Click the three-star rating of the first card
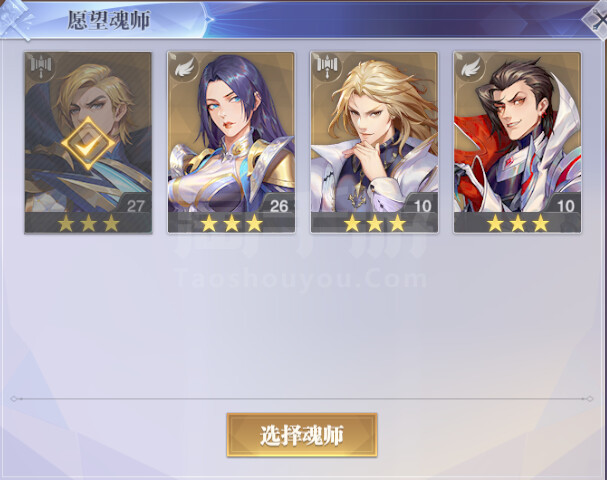This screenshot has width=607, height=480. (88, 223)
